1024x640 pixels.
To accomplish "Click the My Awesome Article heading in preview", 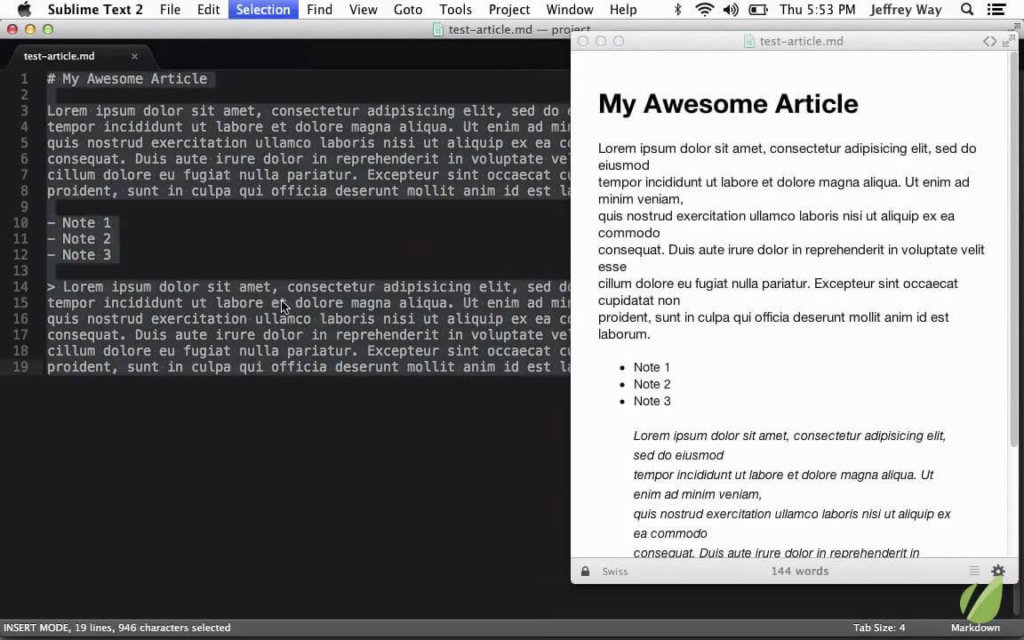I will click(x=728, y=103).
